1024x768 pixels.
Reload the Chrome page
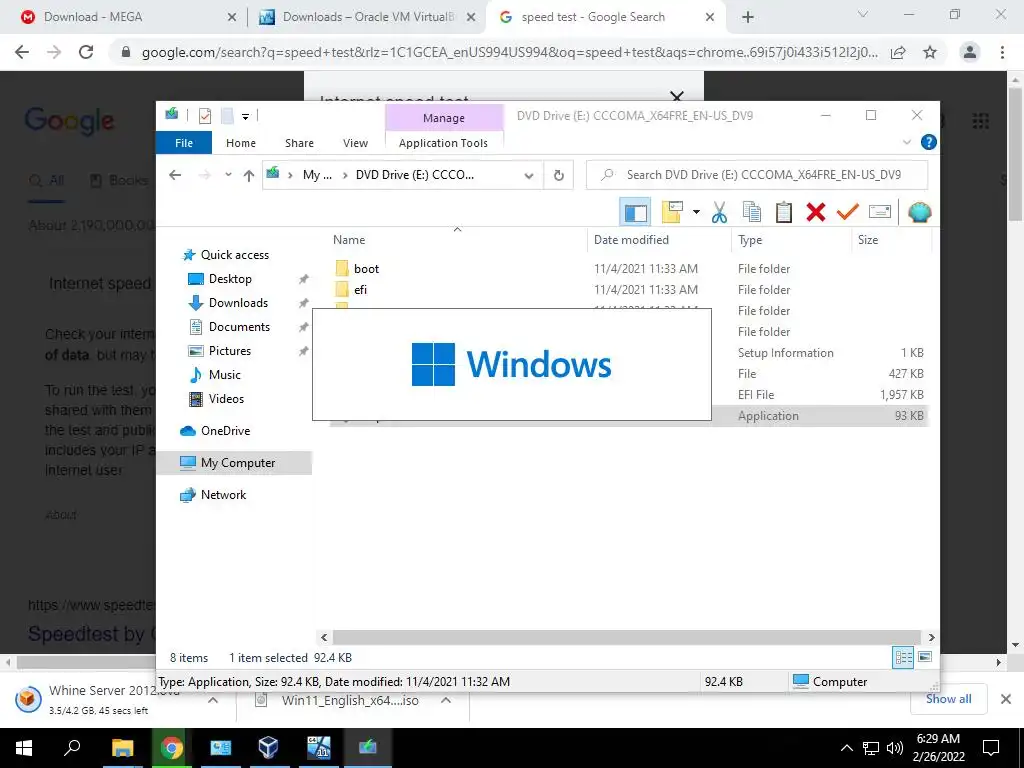86,52
